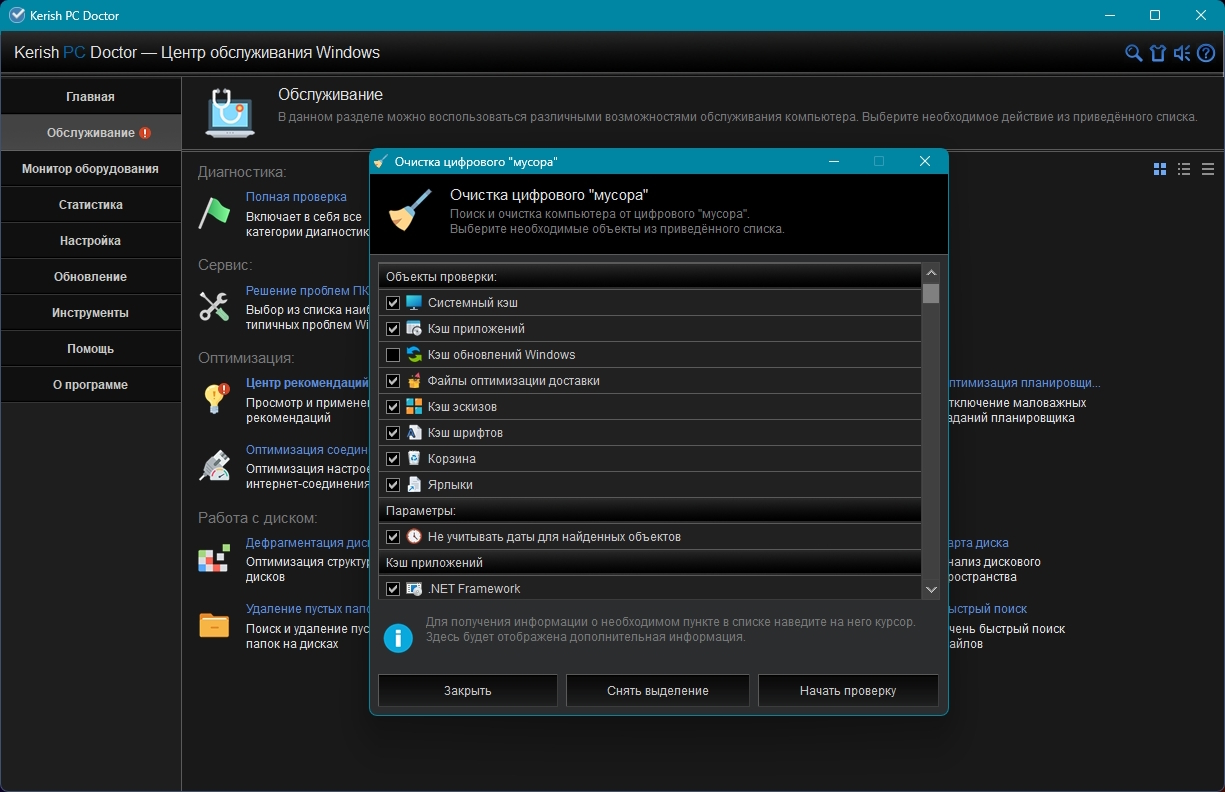This screenshot has height=792, width=1225.
Task: Switch to compact list view icon
Action: (1208, 169)
